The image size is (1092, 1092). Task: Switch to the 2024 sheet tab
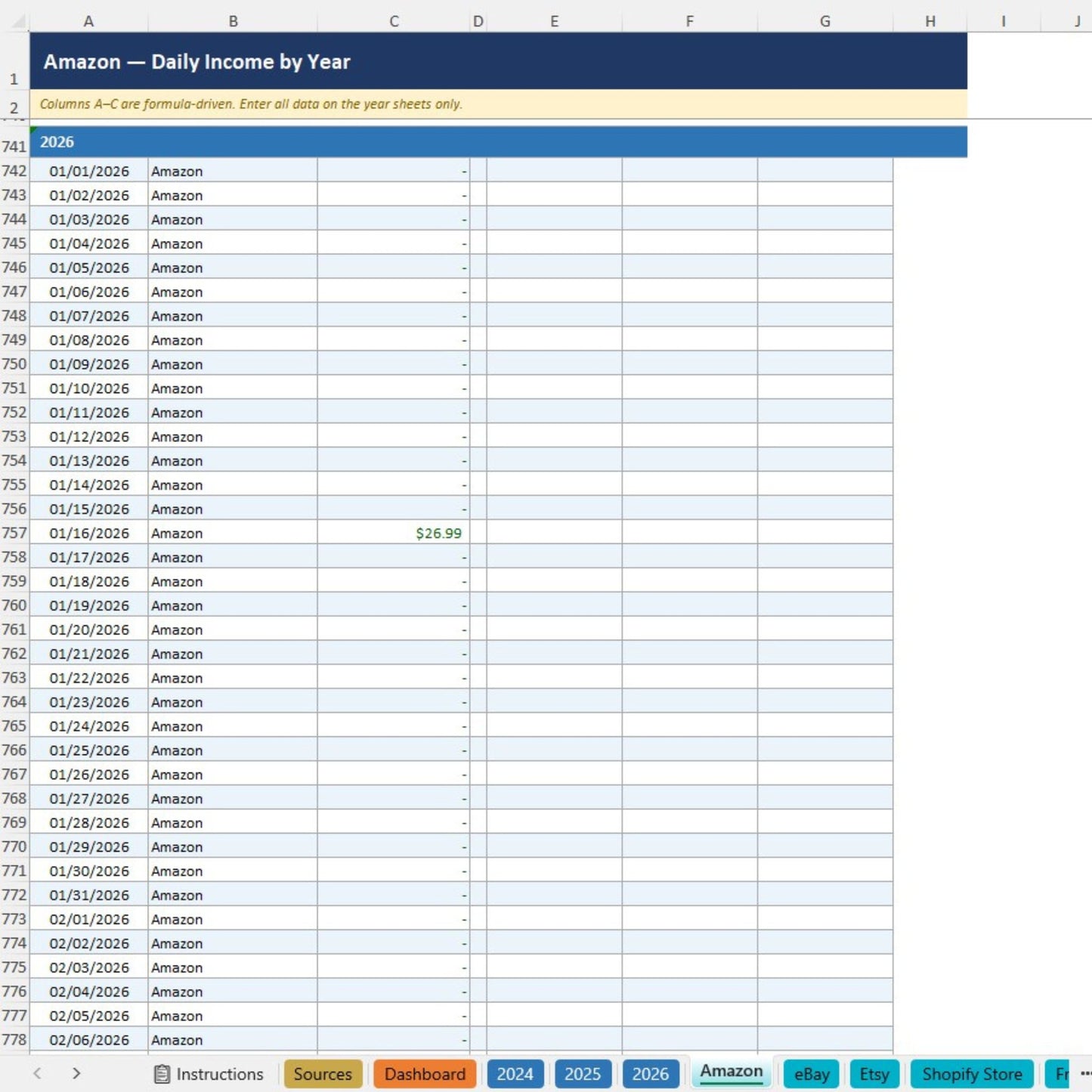click(515, 1074)
